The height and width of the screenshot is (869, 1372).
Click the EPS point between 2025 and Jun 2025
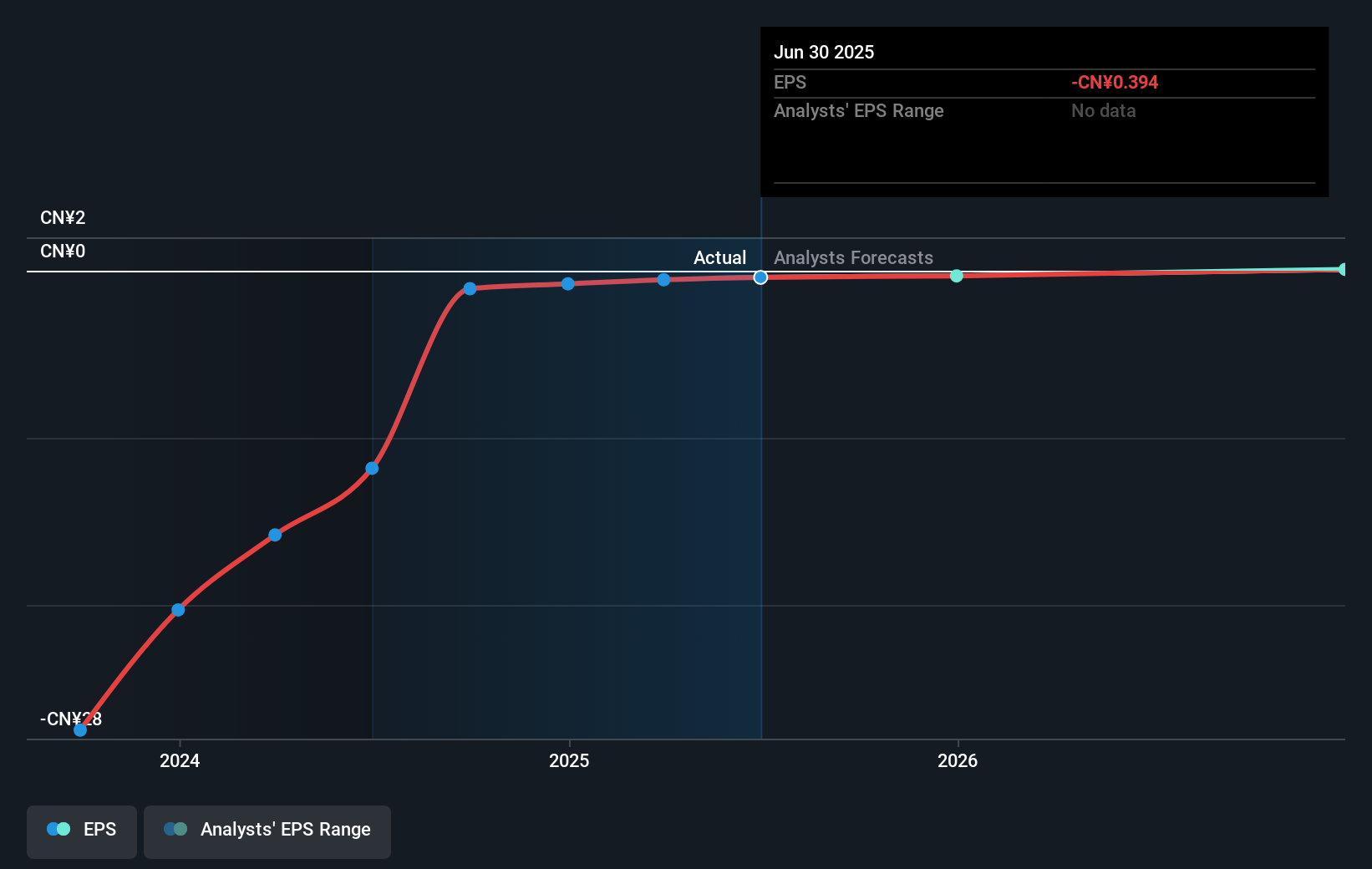(x=663, y=280)
